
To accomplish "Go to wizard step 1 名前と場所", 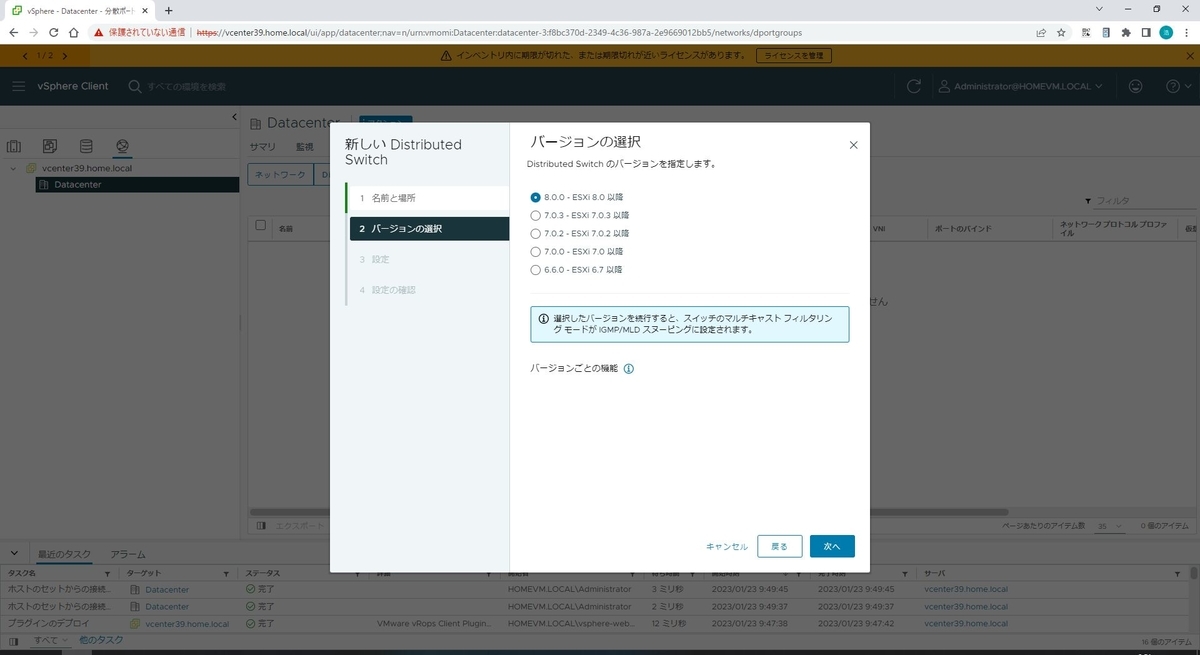I will (428, 198).
